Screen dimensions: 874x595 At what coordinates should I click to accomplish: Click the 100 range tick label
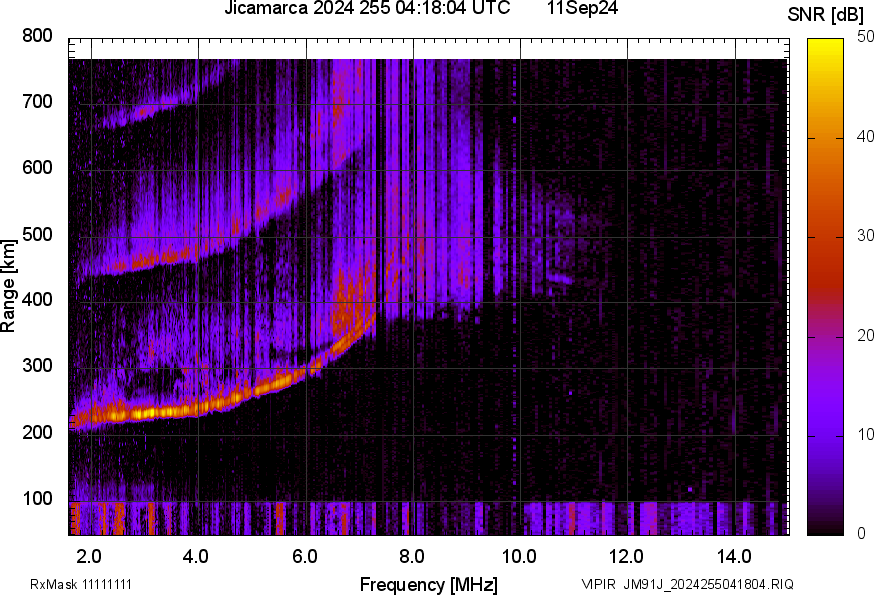[x=37, y=500]
